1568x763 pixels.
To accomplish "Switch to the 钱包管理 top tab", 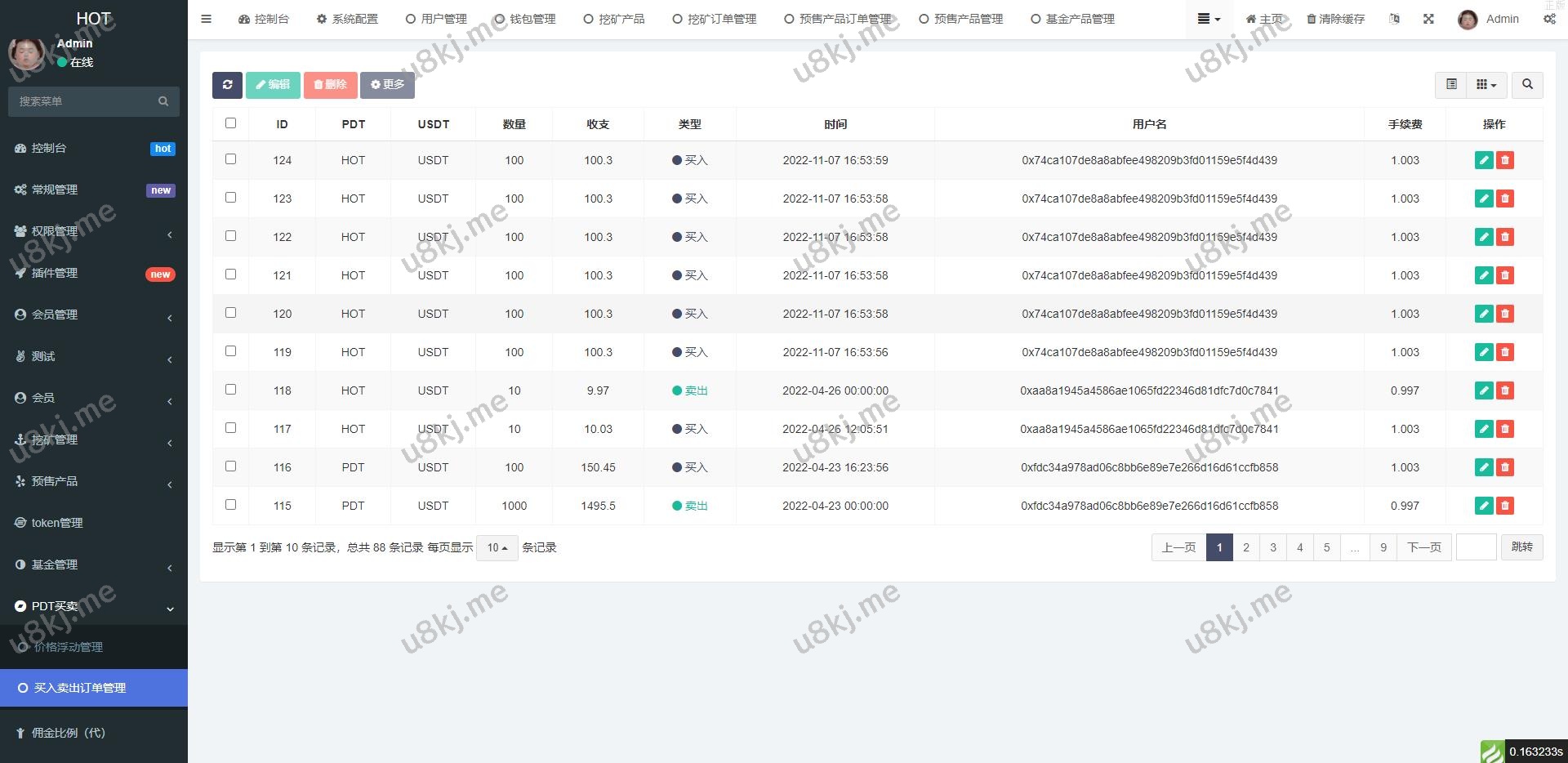I will (x=525, y=19).
